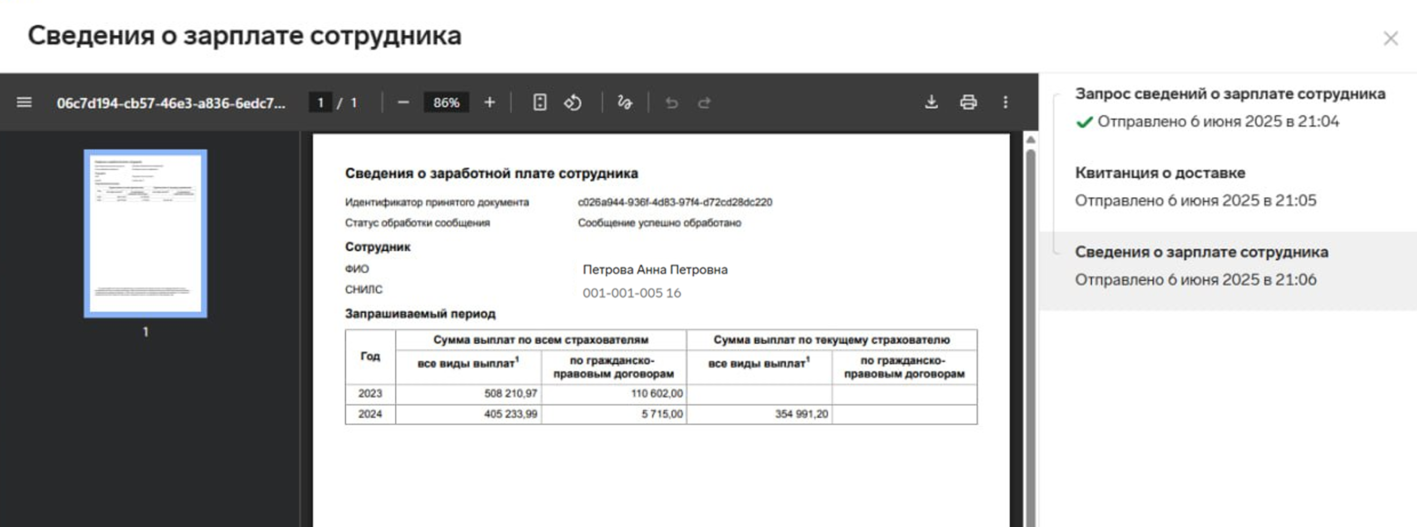The width and height of the screenshot is (1417, 527).
Task: Click the name 'Петрова Анна Петровна'
Action: (655, 270)
